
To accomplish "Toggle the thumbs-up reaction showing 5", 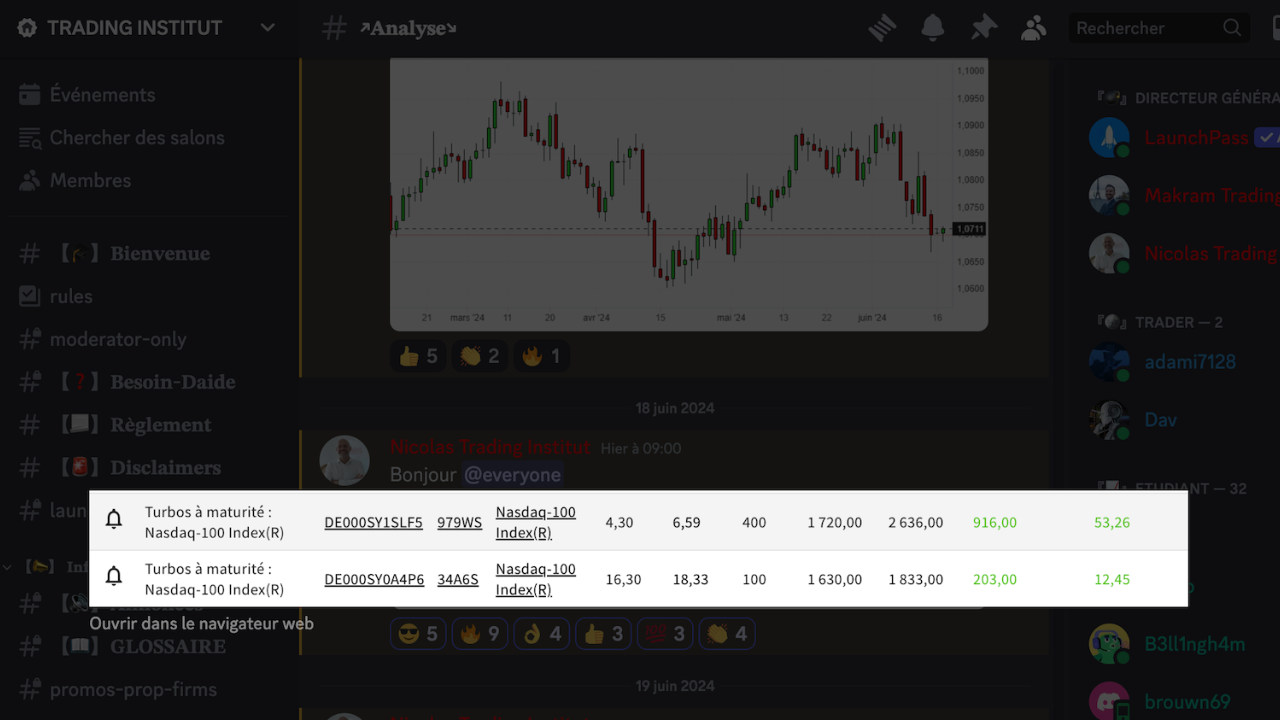I will (x=418, y=356).
